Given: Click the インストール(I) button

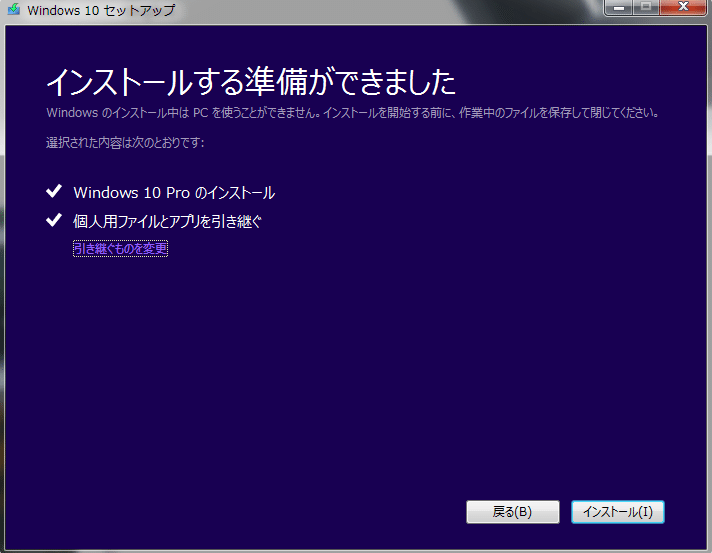Looking at the screenshot, I should point(618,512).
